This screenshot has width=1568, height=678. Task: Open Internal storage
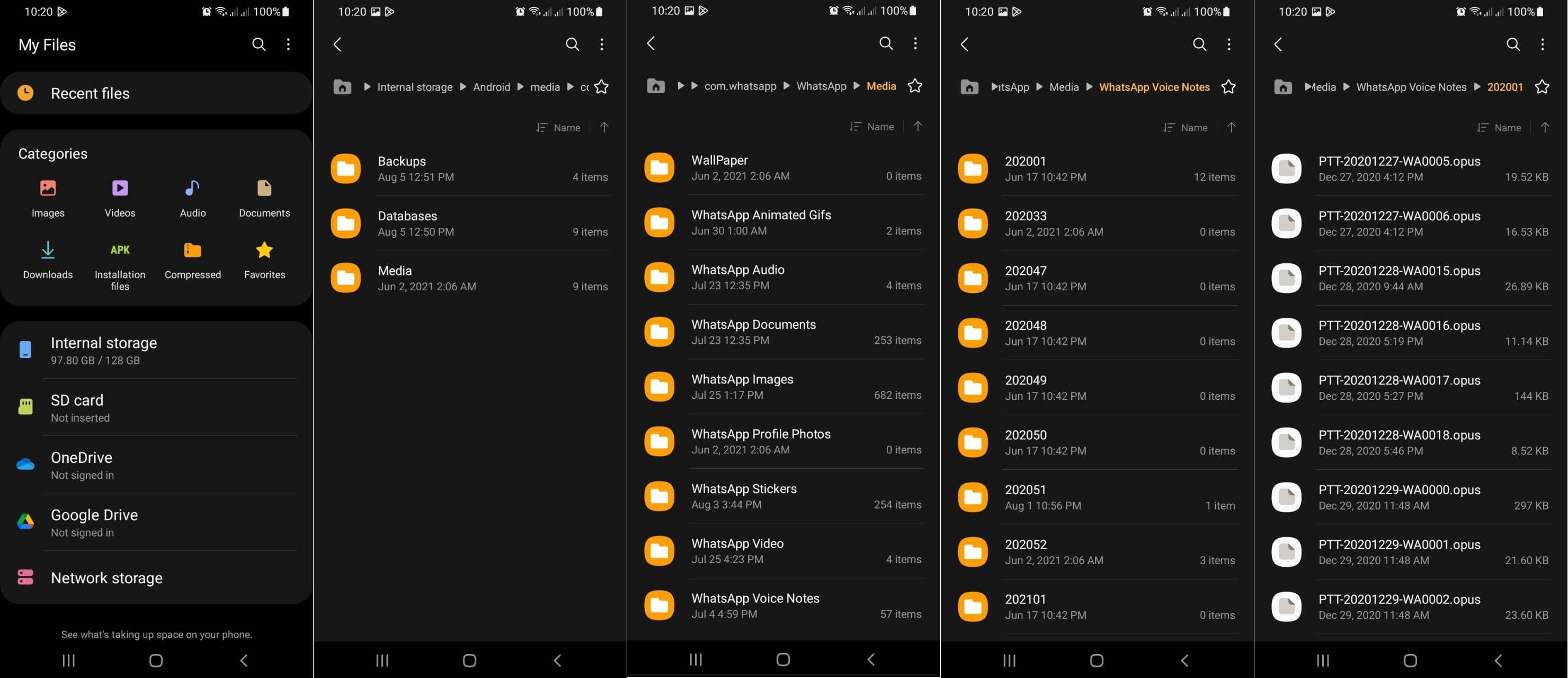coord(156,351)
